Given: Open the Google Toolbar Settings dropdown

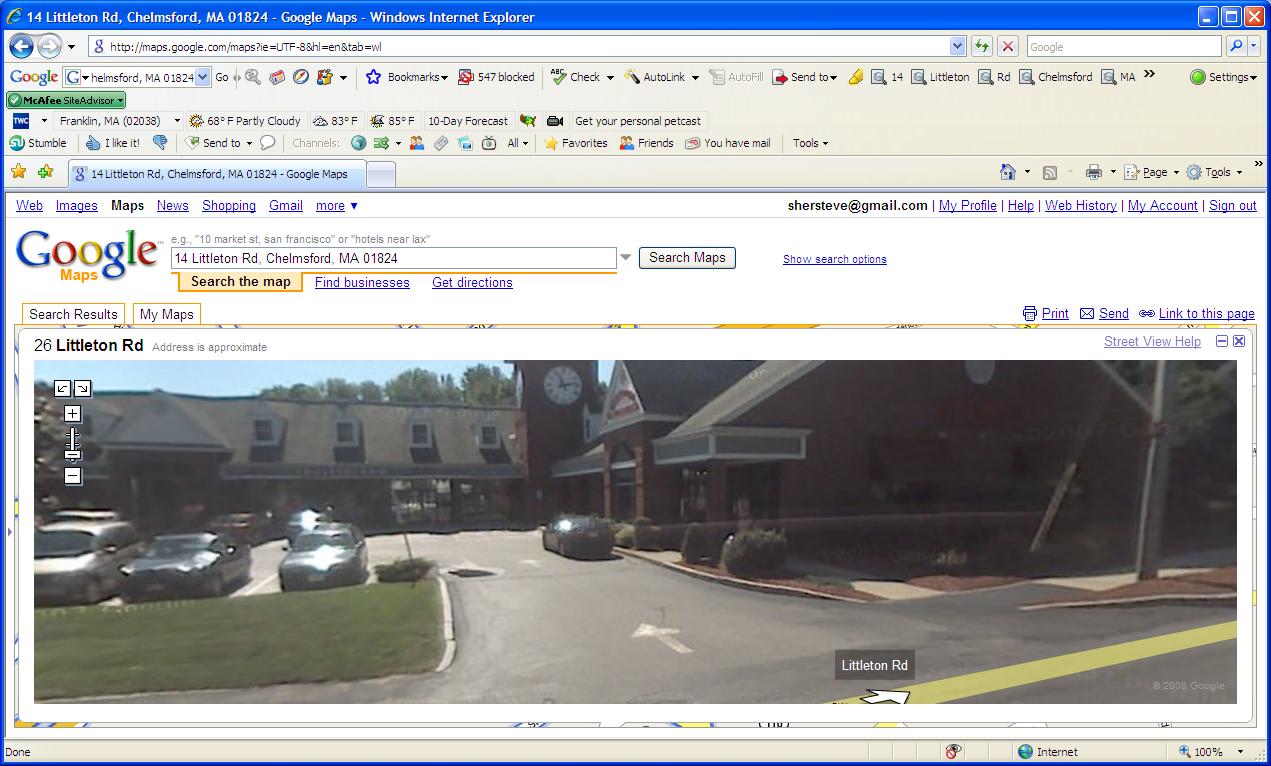Looking at the screenshot, I should [x=1223, y=77].
